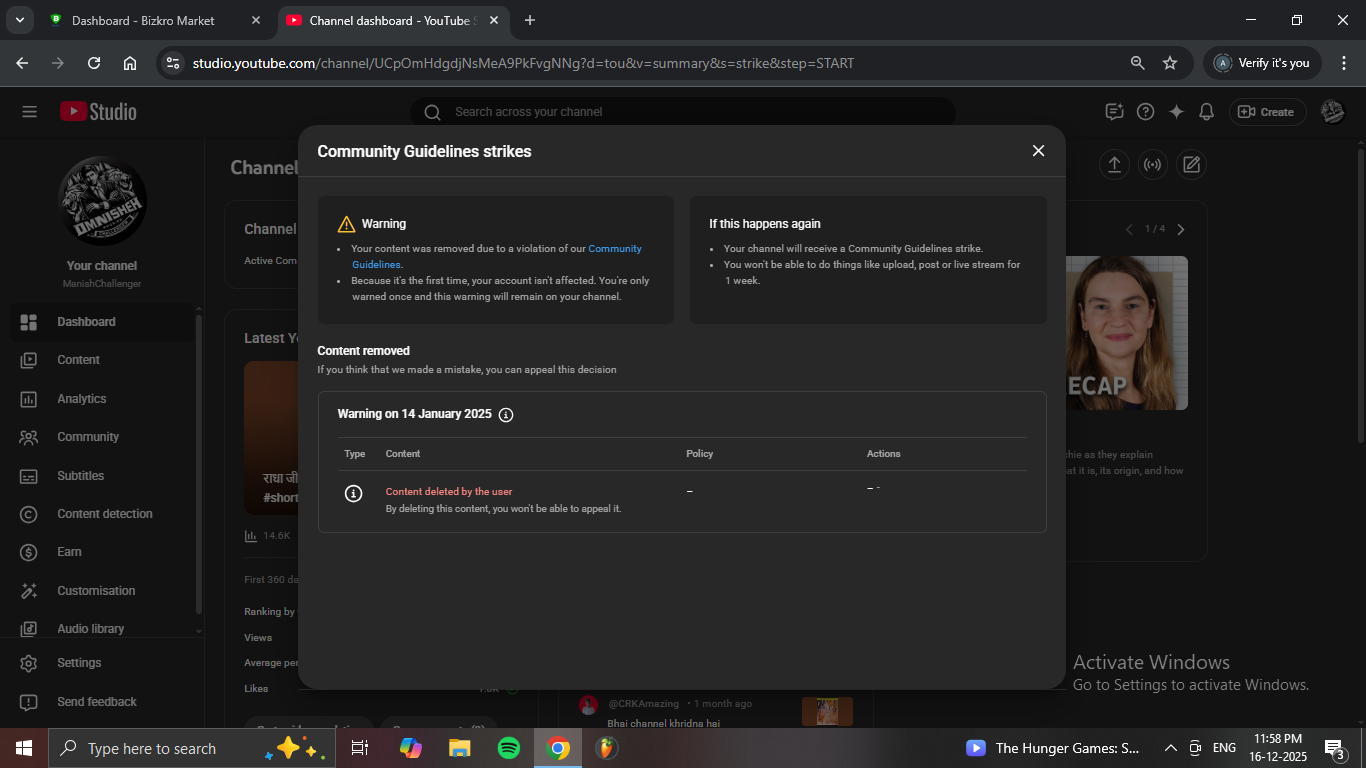Go to next card with right chevron
This screenshot has width=1366, height=768.
[x=1181, y=229]
